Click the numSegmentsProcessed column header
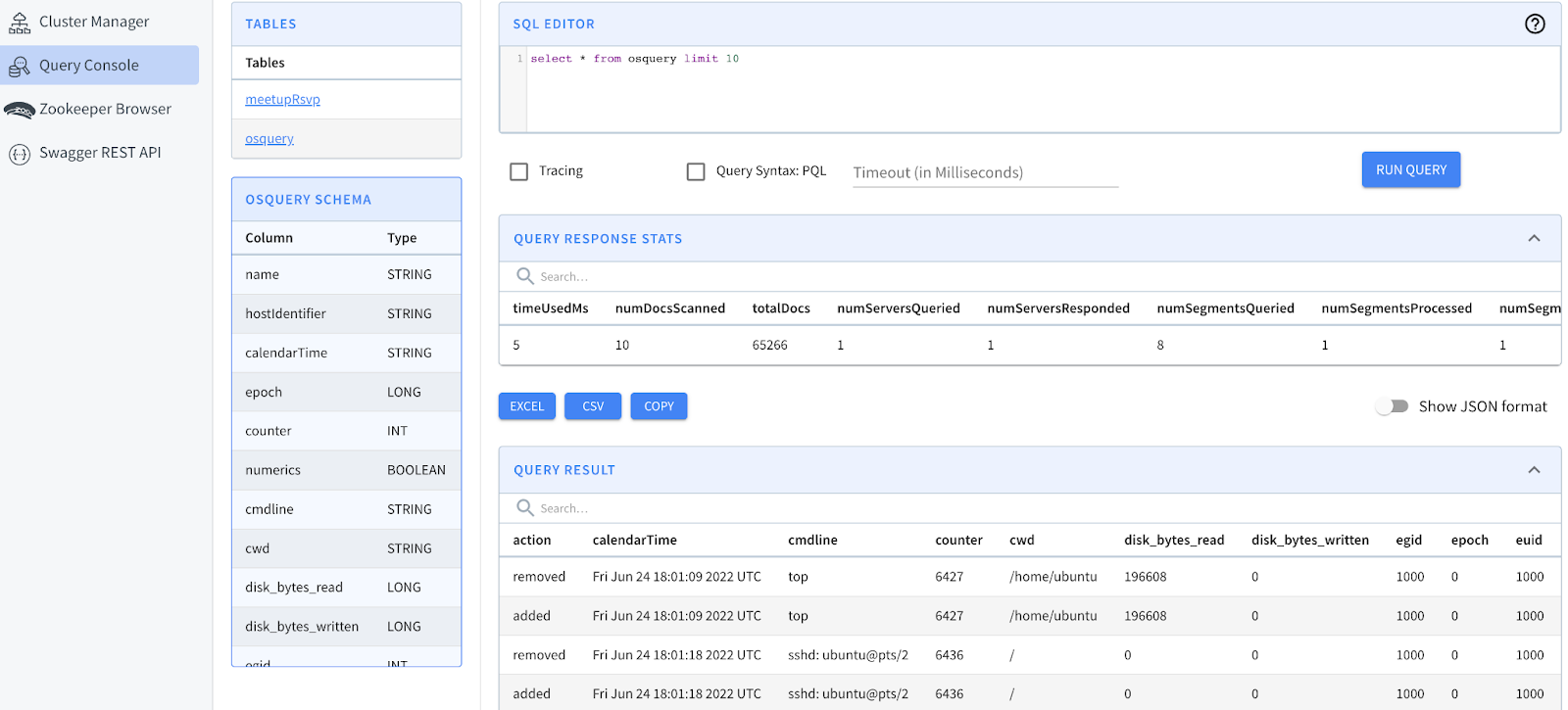 tap(1396, 308)
